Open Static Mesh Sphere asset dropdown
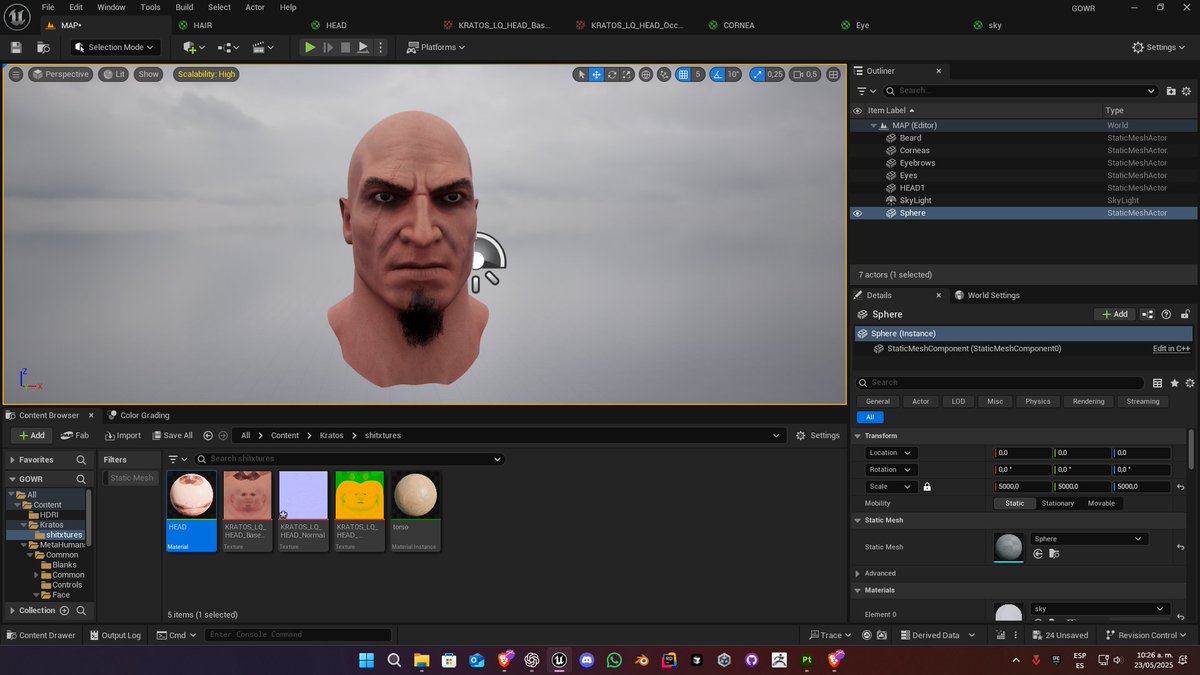 click(1088, 539)
